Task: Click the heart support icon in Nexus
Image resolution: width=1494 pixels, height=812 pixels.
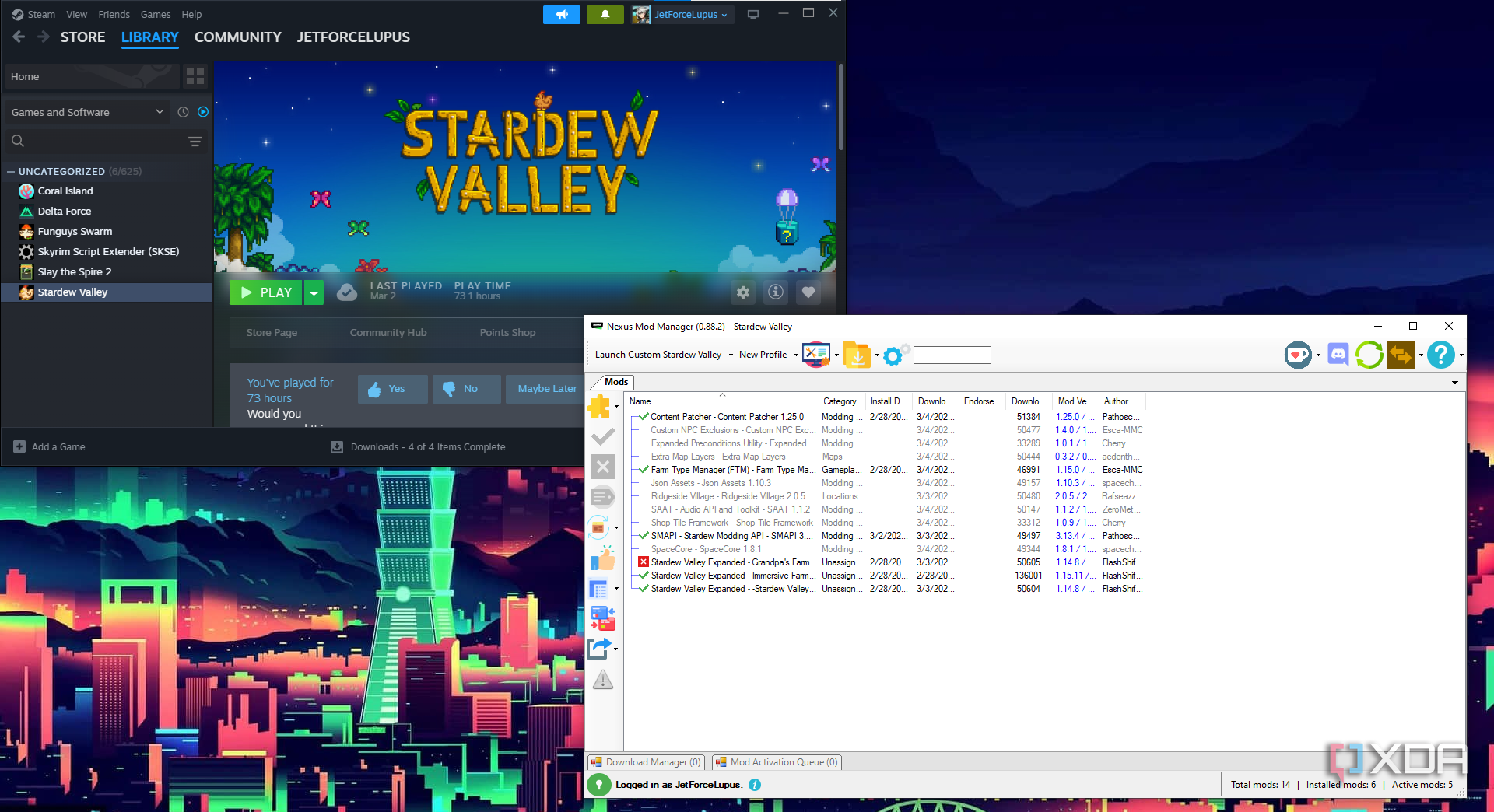Action: [x=1298, y=355]
